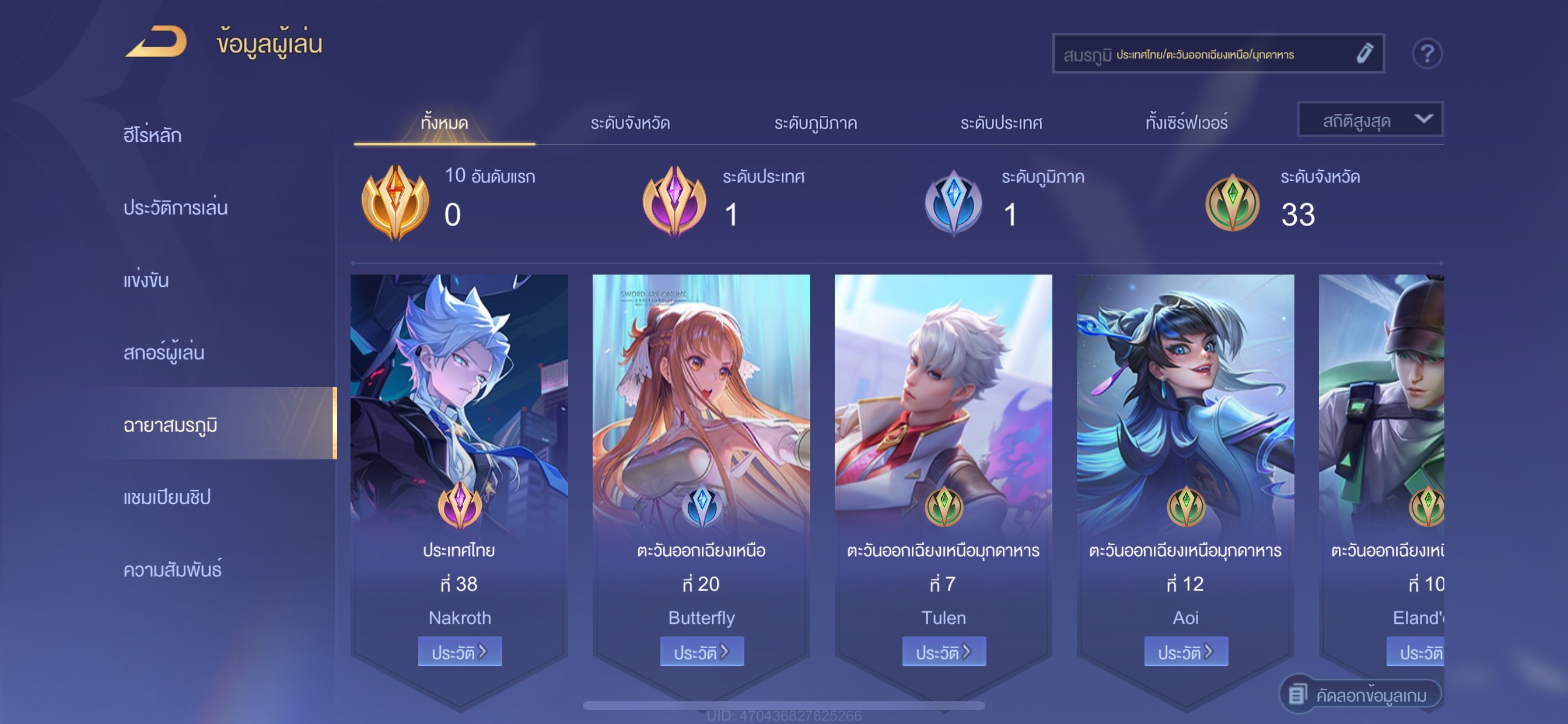Image resolution: width=1568 pixels, height=724 pixels.
Task: Click the gold Top 10 rank badge
Action: pos(395,202)
